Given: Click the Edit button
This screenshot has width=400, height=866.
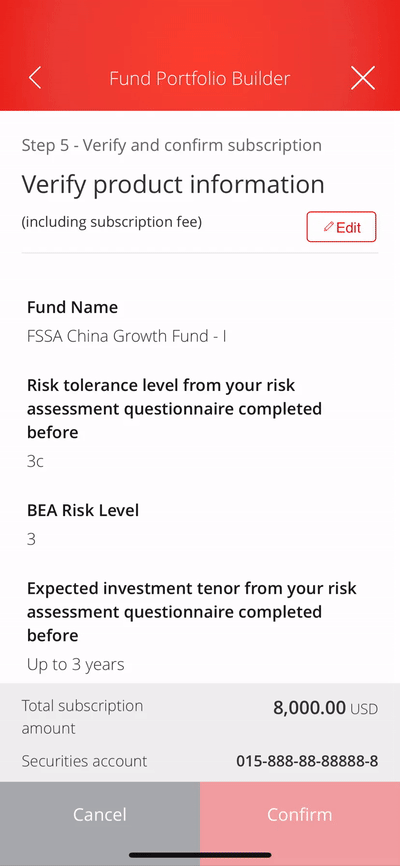Looking at the screenshot, I should coord(341,227).
